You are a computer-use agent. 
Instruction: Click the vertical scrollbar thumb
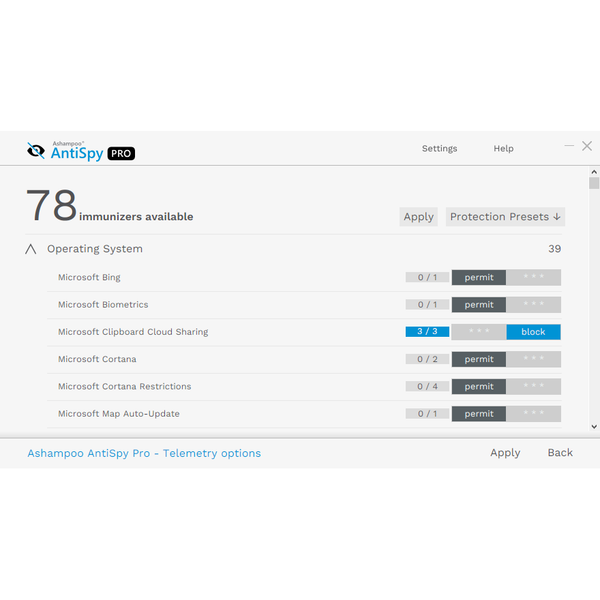594,183
